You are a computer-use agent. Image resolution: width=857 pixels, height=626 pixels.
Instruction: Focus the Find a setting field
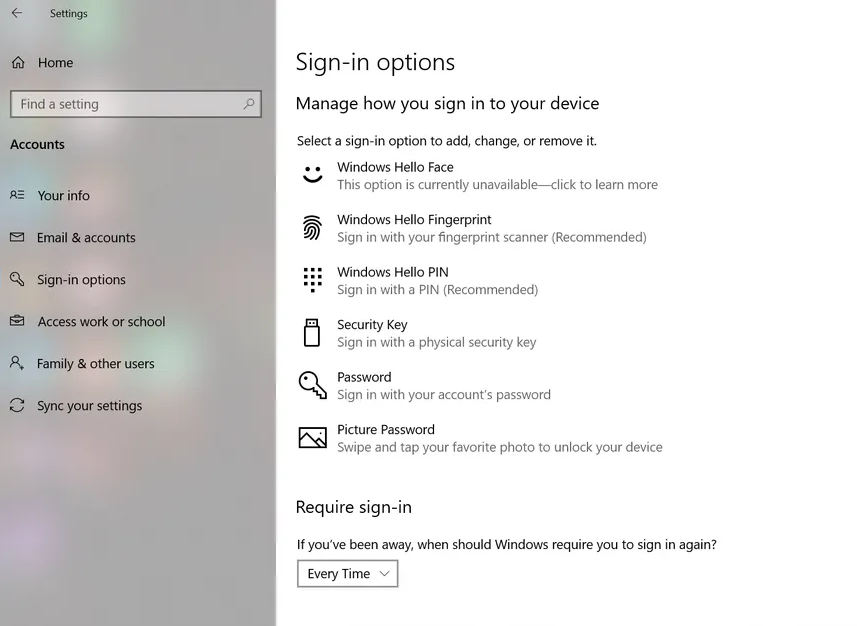[x=136, y=104]
